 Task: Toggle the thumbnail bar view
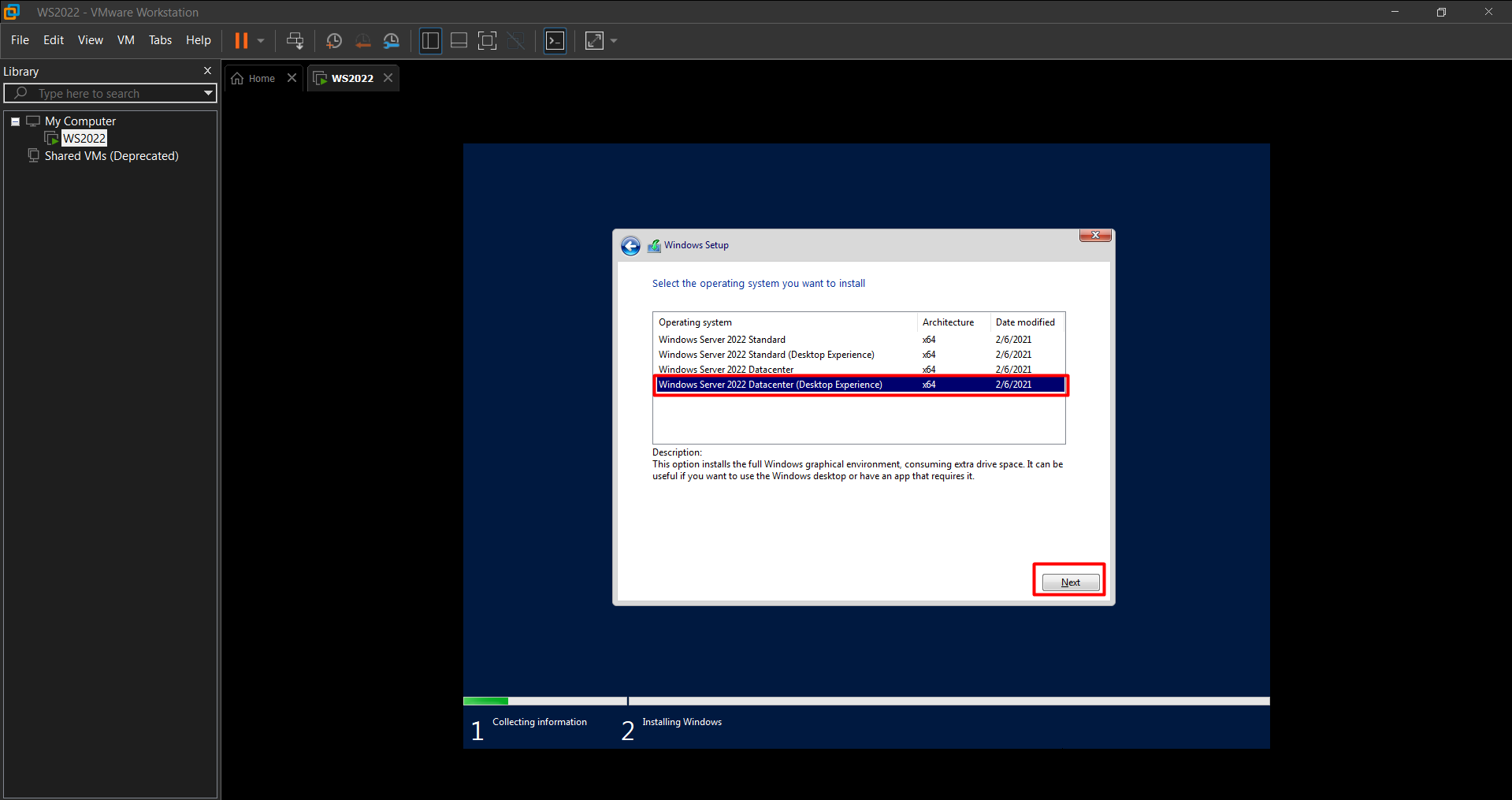459,40
